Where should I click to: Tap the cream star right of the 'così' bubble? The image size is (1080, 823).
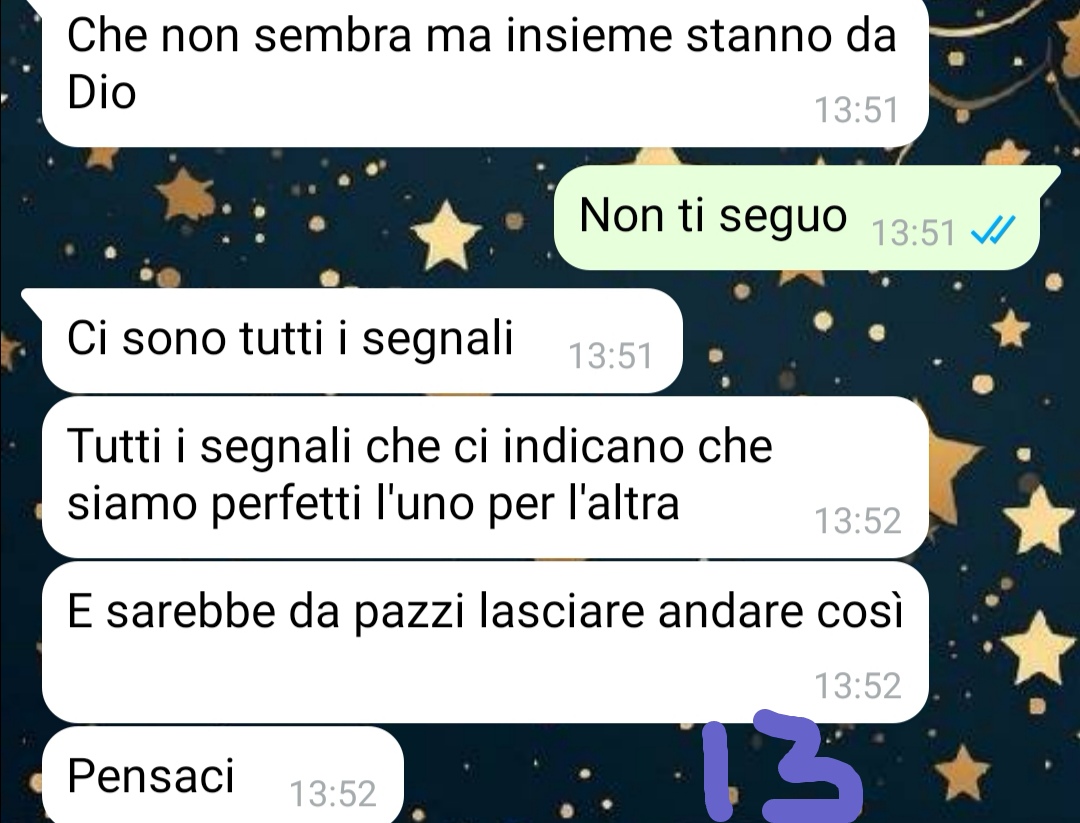pyautogui.click(x=1038, y=648)
